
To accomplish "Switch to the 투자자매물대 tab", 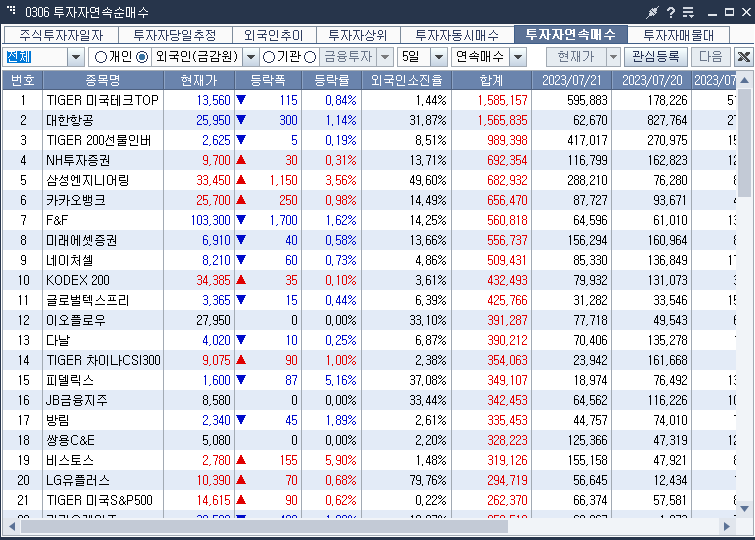I will click(678, 35).
